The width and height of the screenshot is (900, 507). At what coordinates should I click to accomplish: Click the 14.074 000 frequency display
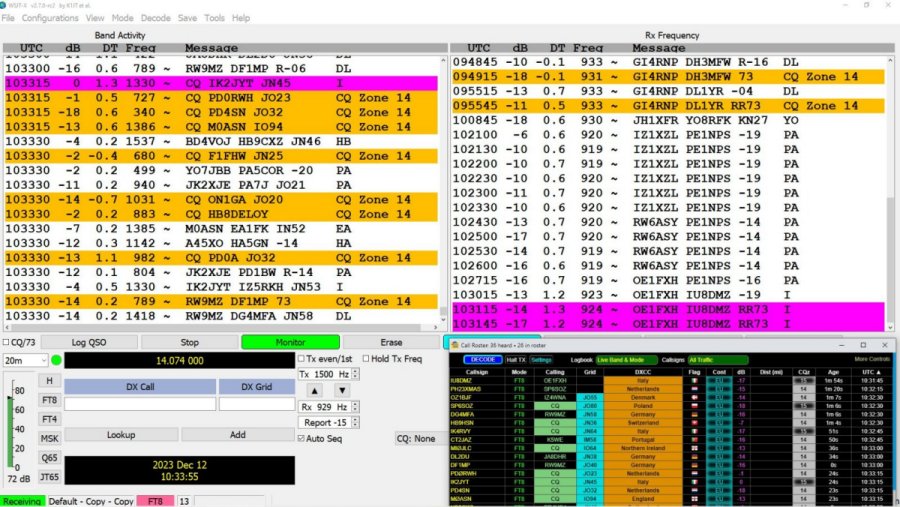(180, 361)
